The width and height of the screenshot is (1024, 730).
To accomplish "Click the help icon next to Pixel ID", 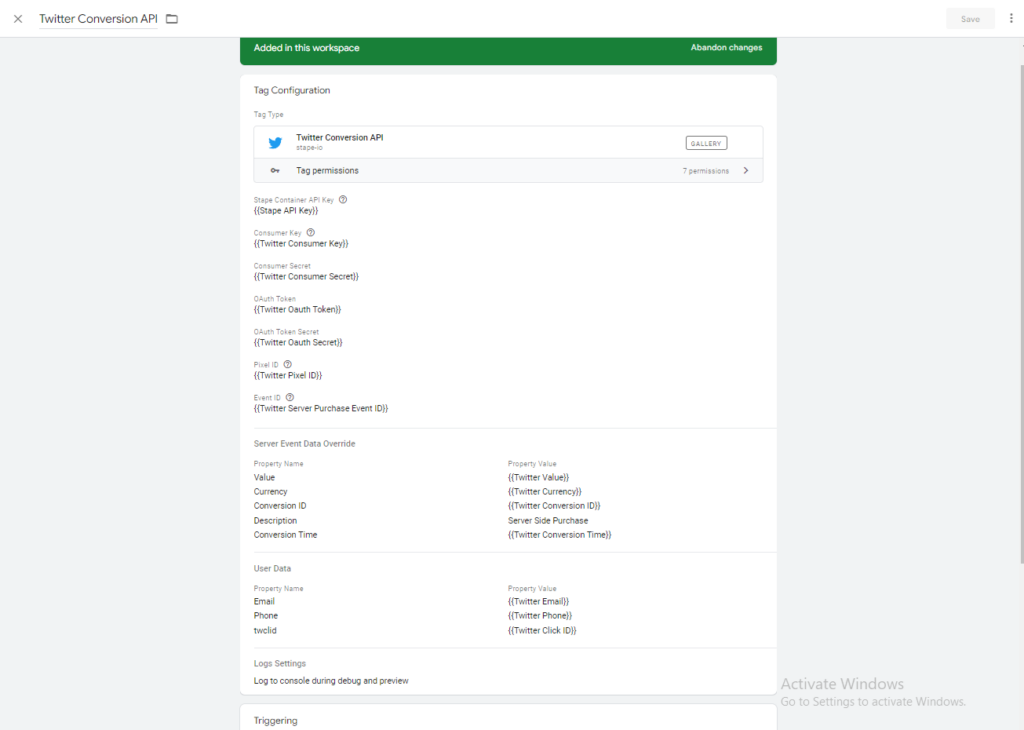I will 288,365.
